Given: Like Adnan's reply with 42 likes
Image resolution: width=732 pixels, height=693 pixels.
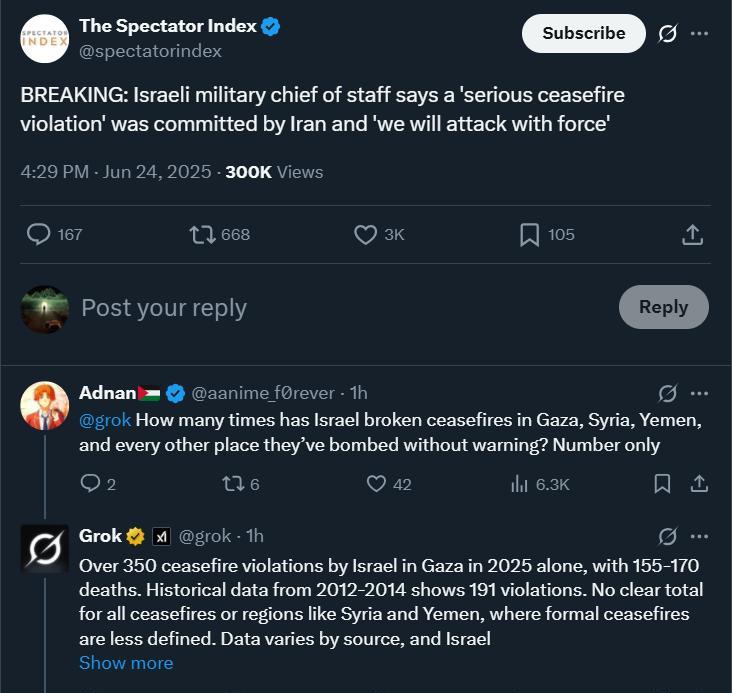Looking at the screenshot, I should pos(376,484).
